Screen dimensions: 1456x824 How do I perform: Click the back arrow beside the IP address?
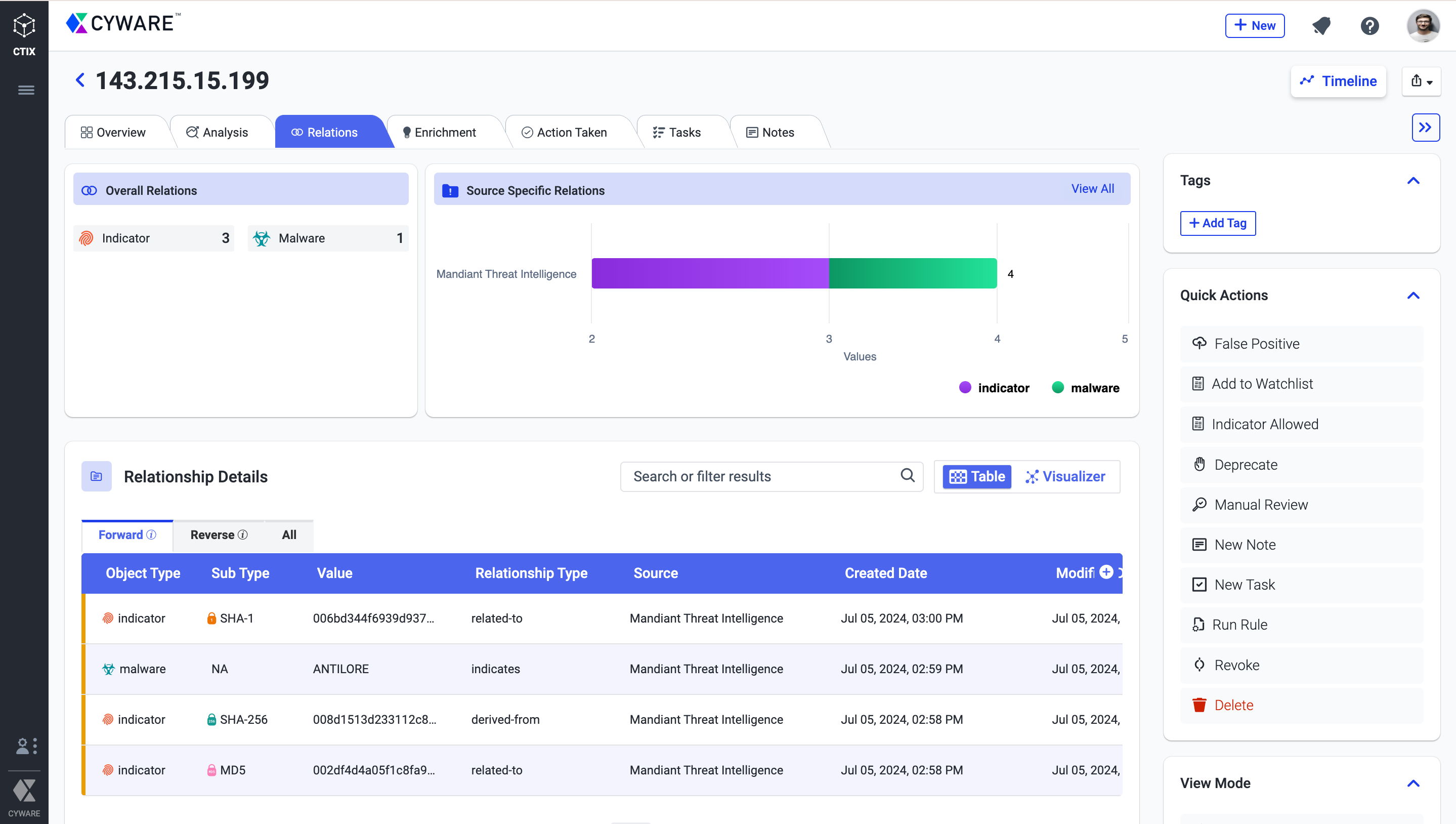(80, 80)
